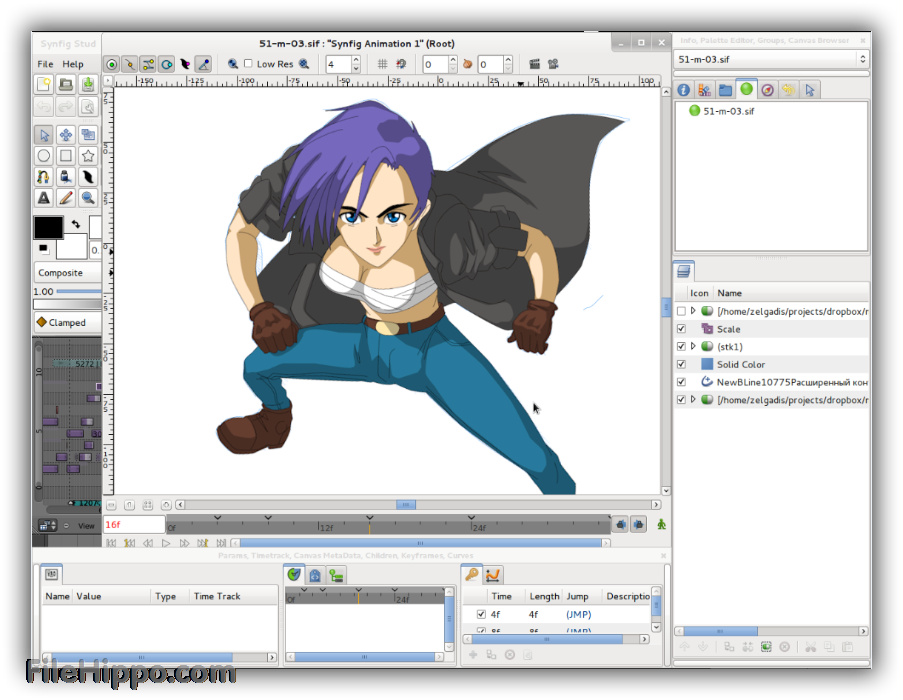Open the Help menu
Viewport: 903px width, 700px height.
[73, 64]
